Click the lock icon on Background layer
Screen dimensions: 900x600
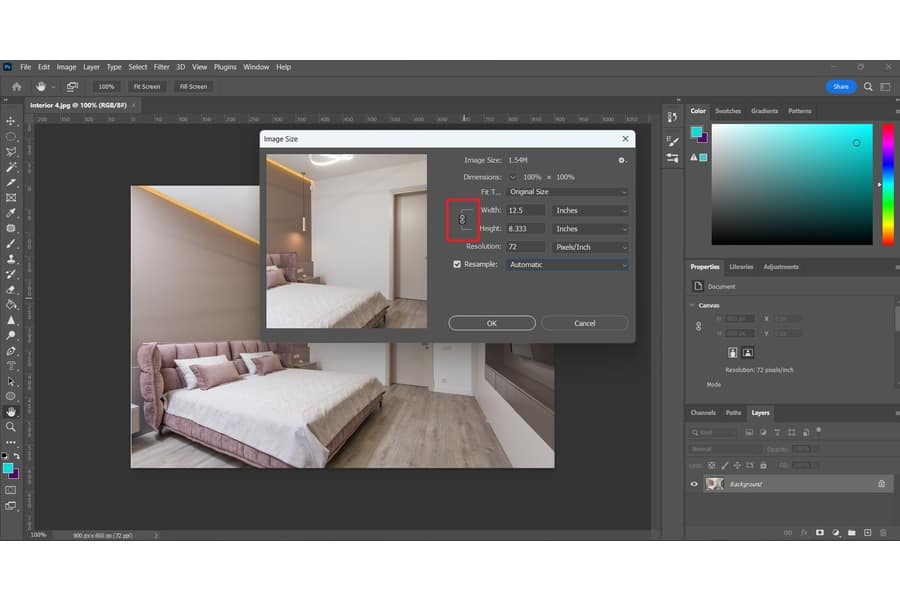click(881, 484)
